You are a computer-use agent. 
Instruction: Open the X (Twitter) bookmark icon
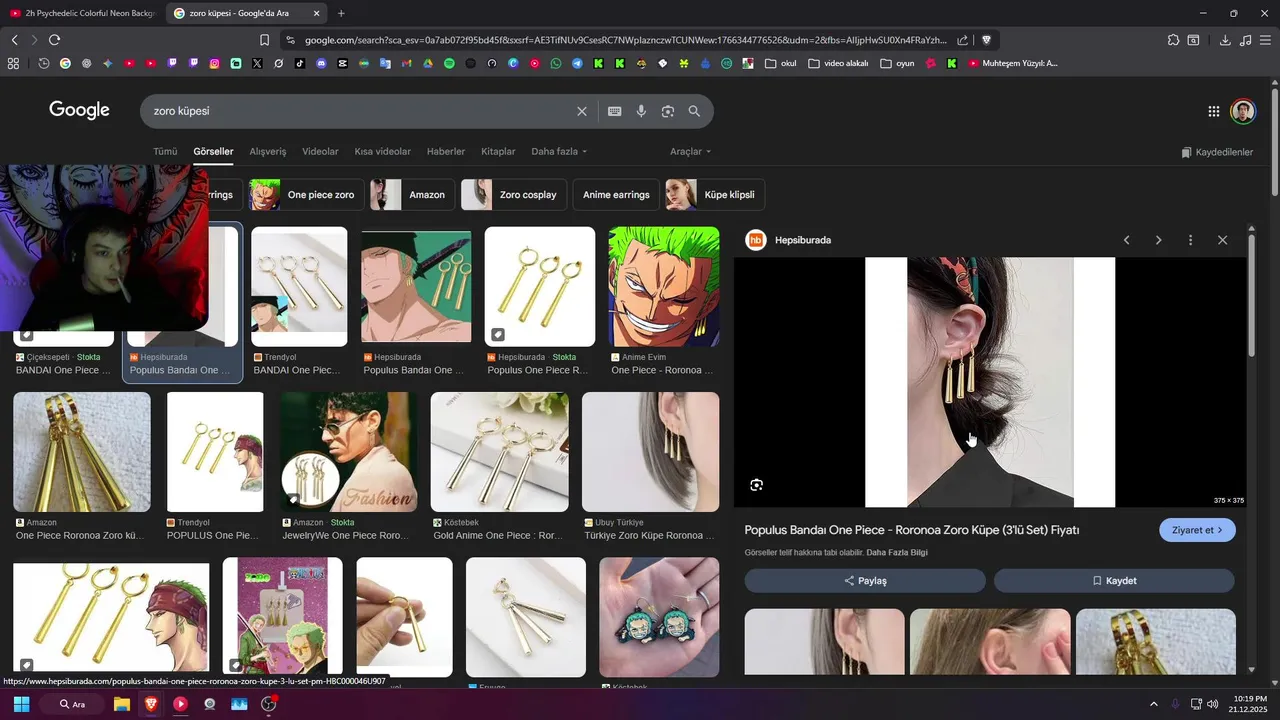257,63
